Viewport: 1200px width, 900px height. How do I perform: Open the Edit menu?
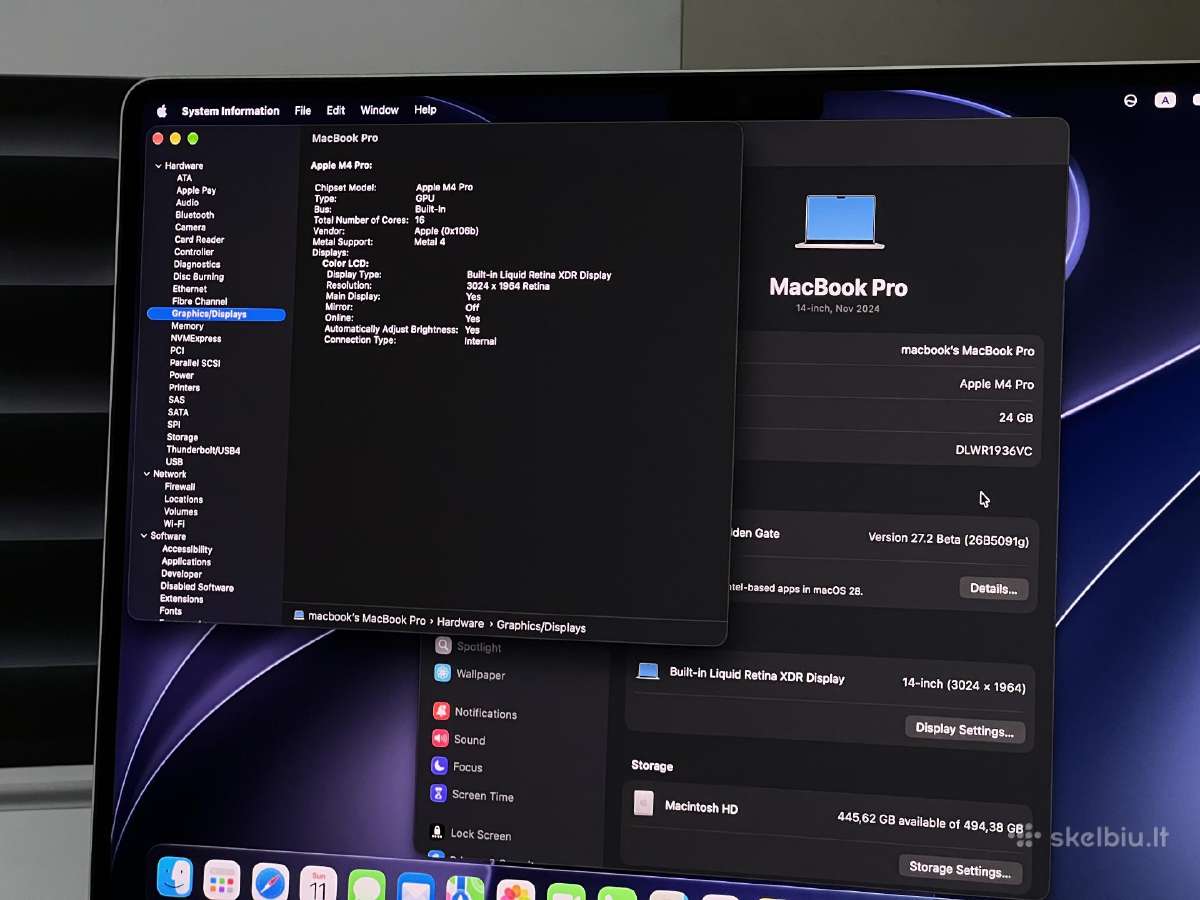pos(336,111)
